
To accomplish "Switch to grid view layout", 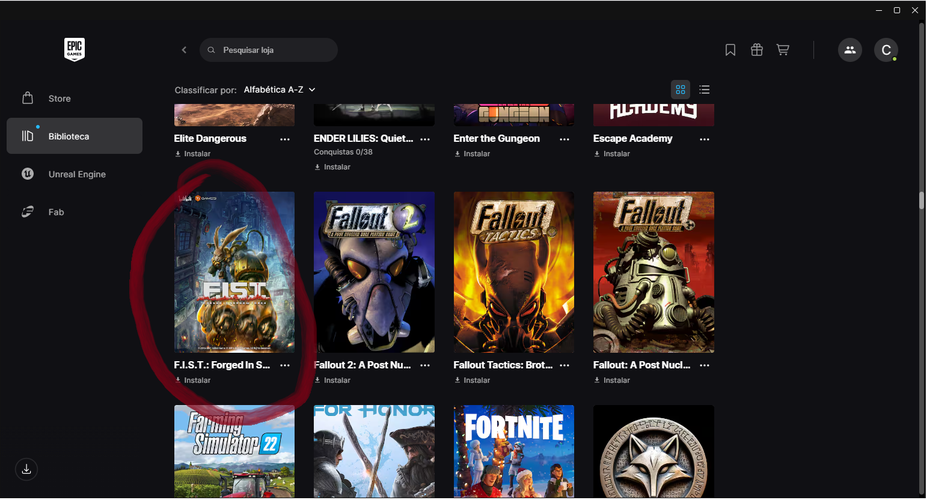I will [680, 90].
